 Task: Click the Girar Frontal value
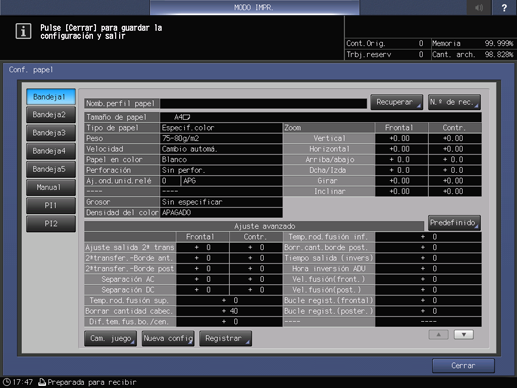click(x=401, y=181)
